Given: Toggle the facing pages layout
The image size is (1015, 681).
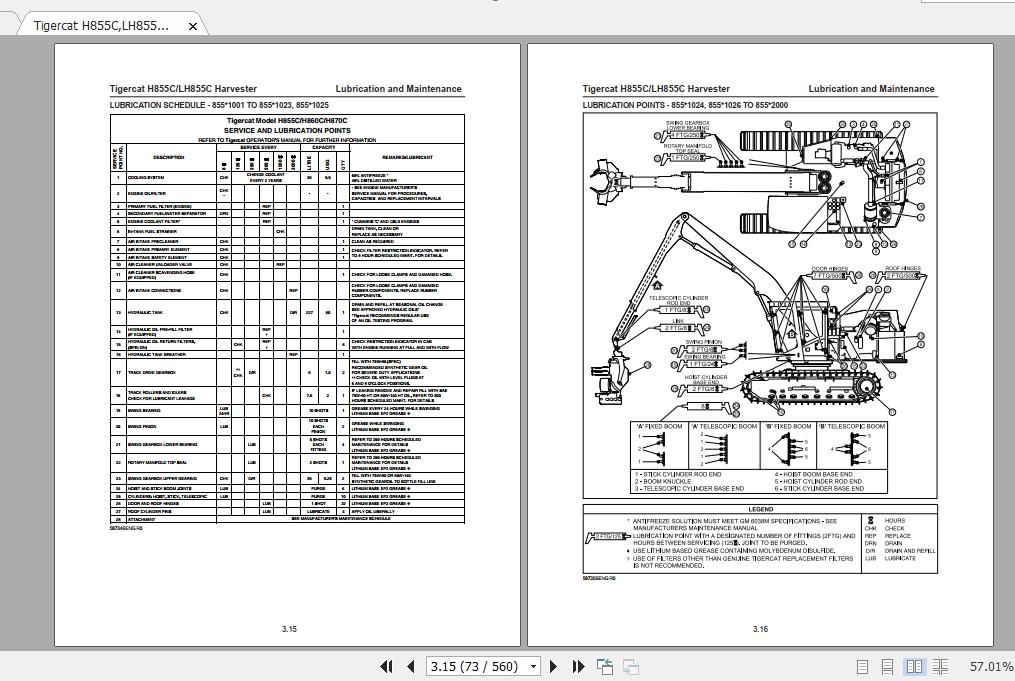Looking at the screenshot, I should click(x=914, y=666).
